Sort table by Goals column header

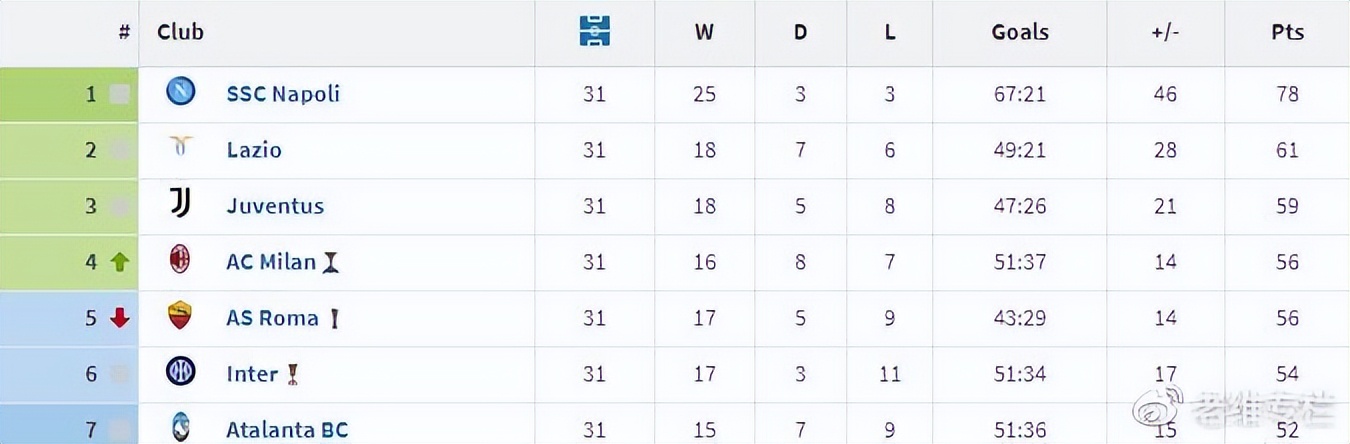[1020, 32]
